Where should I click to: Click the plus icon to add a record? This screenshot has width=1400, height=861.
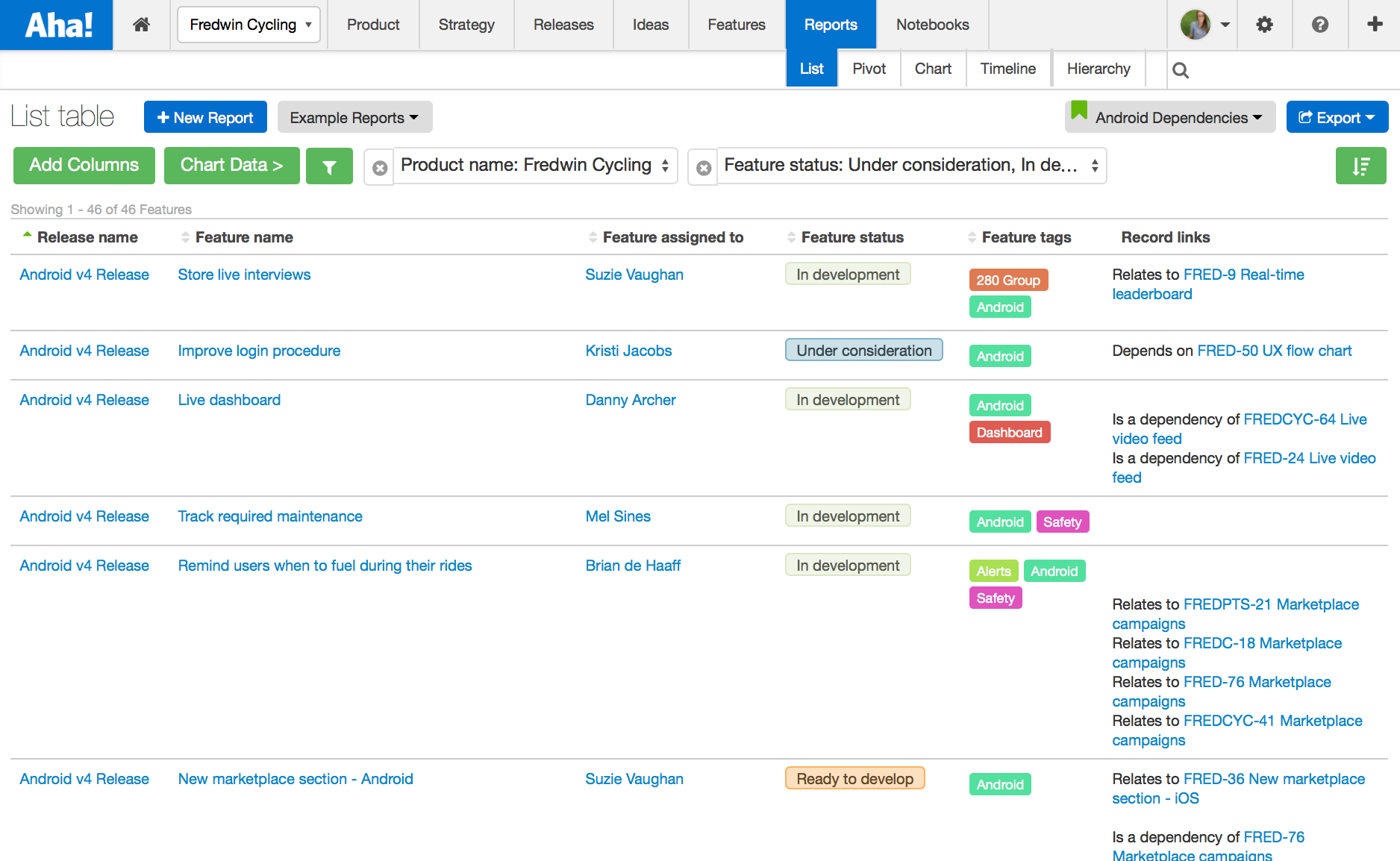[x=1374, y=25]
